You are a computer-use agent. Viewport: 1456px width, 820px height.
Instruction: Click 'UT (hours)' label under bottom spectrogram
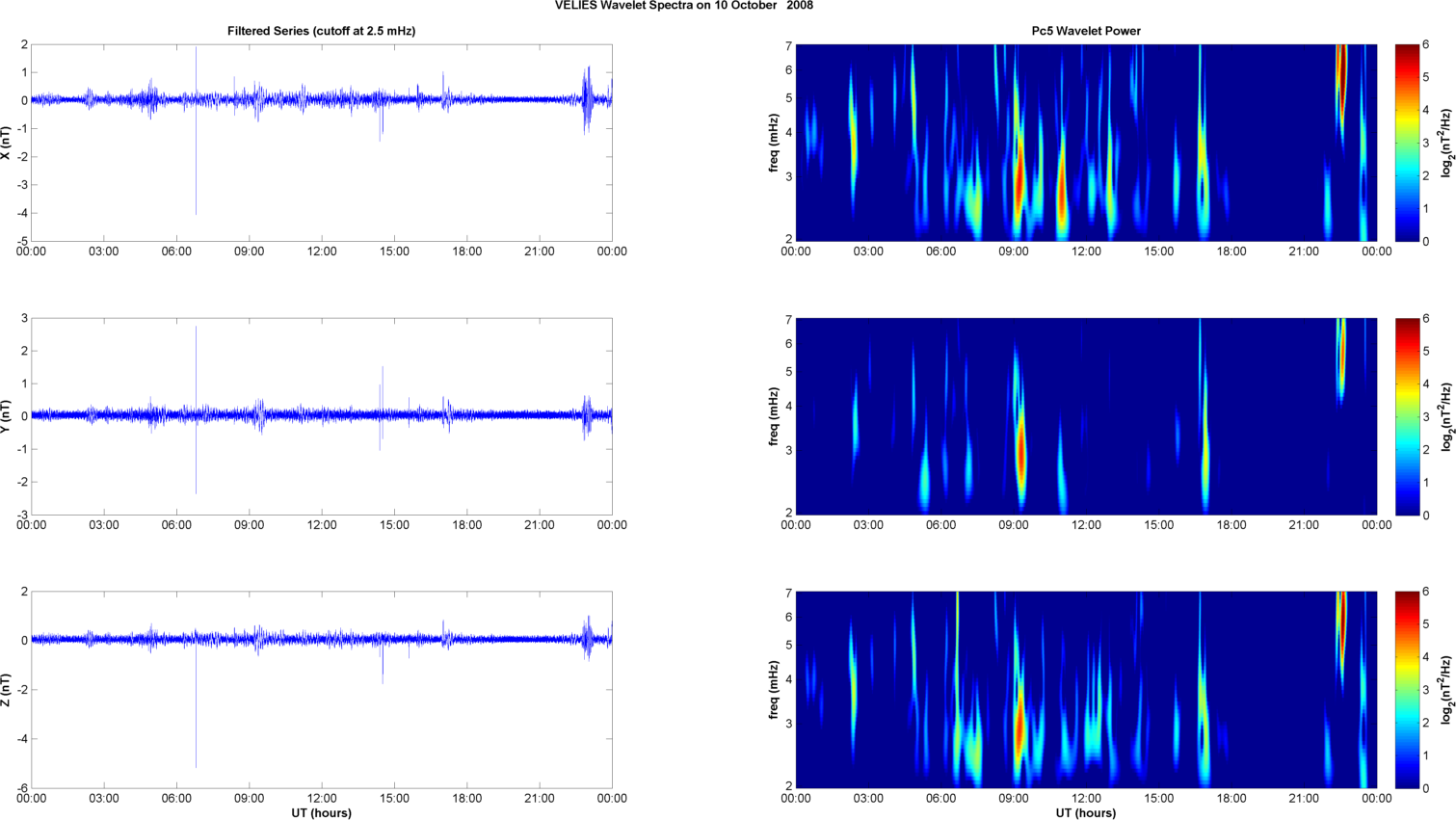pos(1086,813)
